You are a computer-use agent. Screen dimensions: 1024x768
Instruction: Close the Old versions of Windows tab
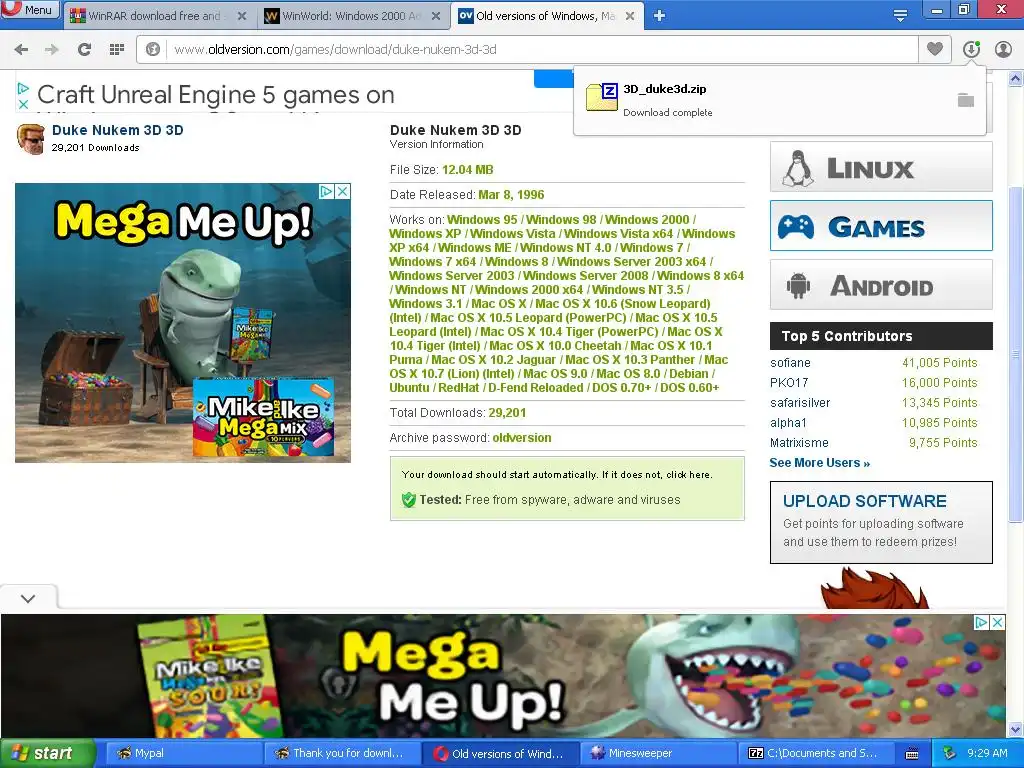[x=630, y=16]
